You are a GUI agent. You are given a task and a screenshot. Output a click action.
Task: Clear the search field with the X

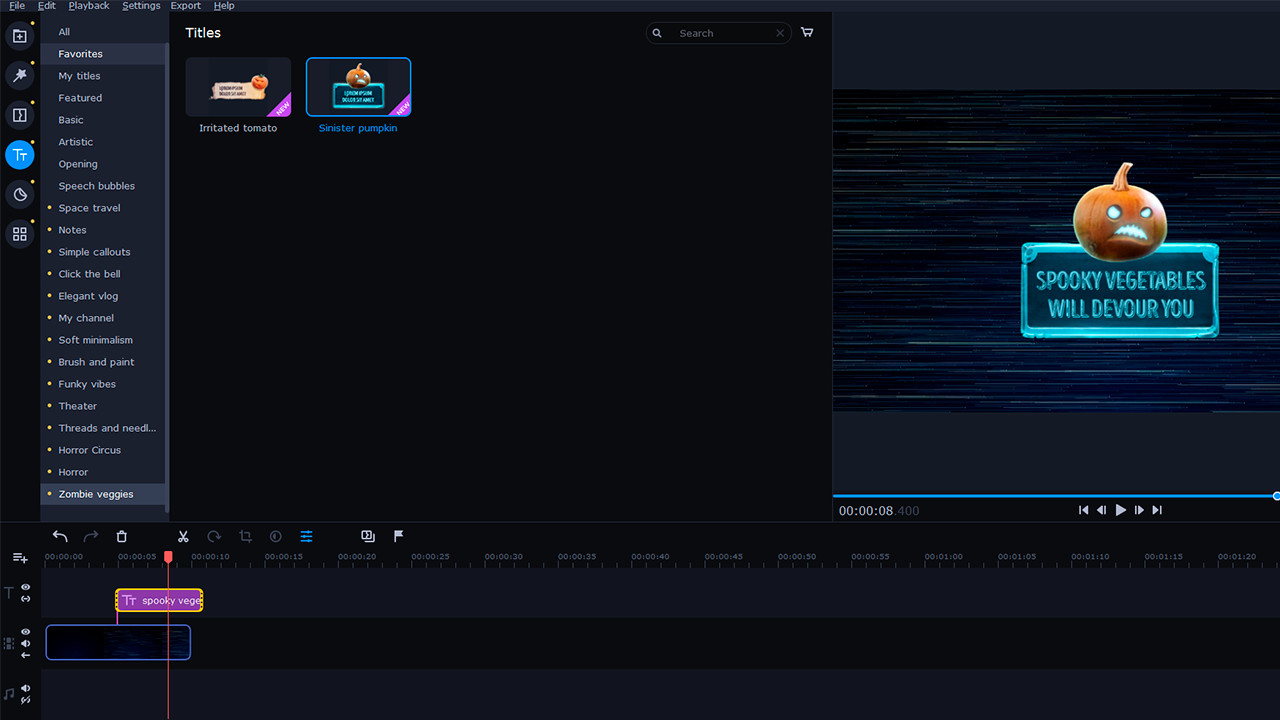pos(779,33)
